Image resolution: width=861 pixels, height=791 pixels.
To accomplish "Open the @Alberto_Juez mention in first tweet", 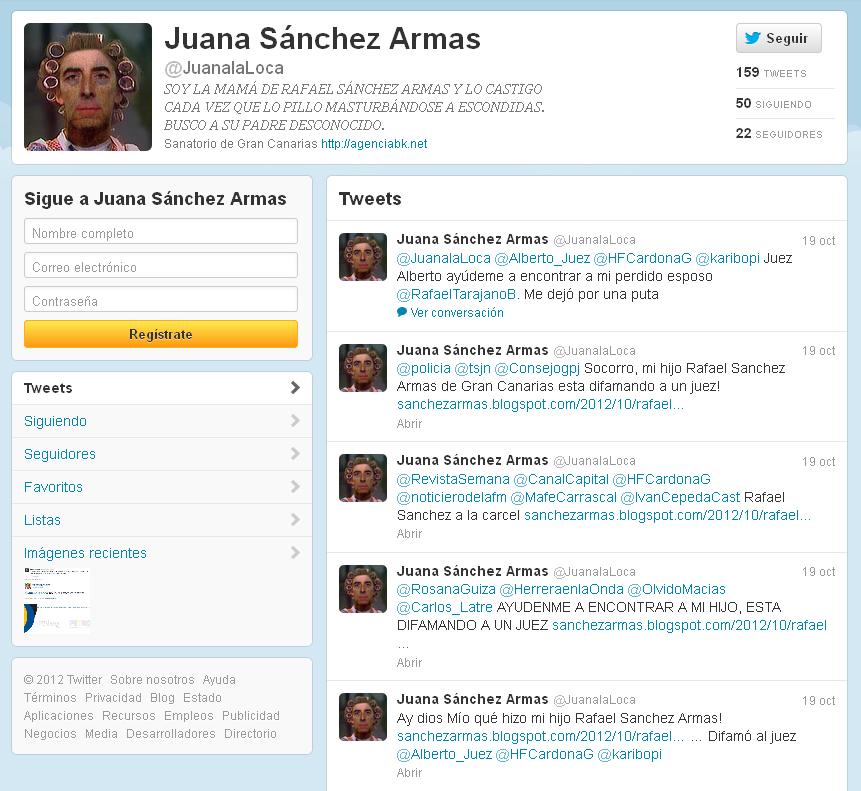I will (542, 258).
